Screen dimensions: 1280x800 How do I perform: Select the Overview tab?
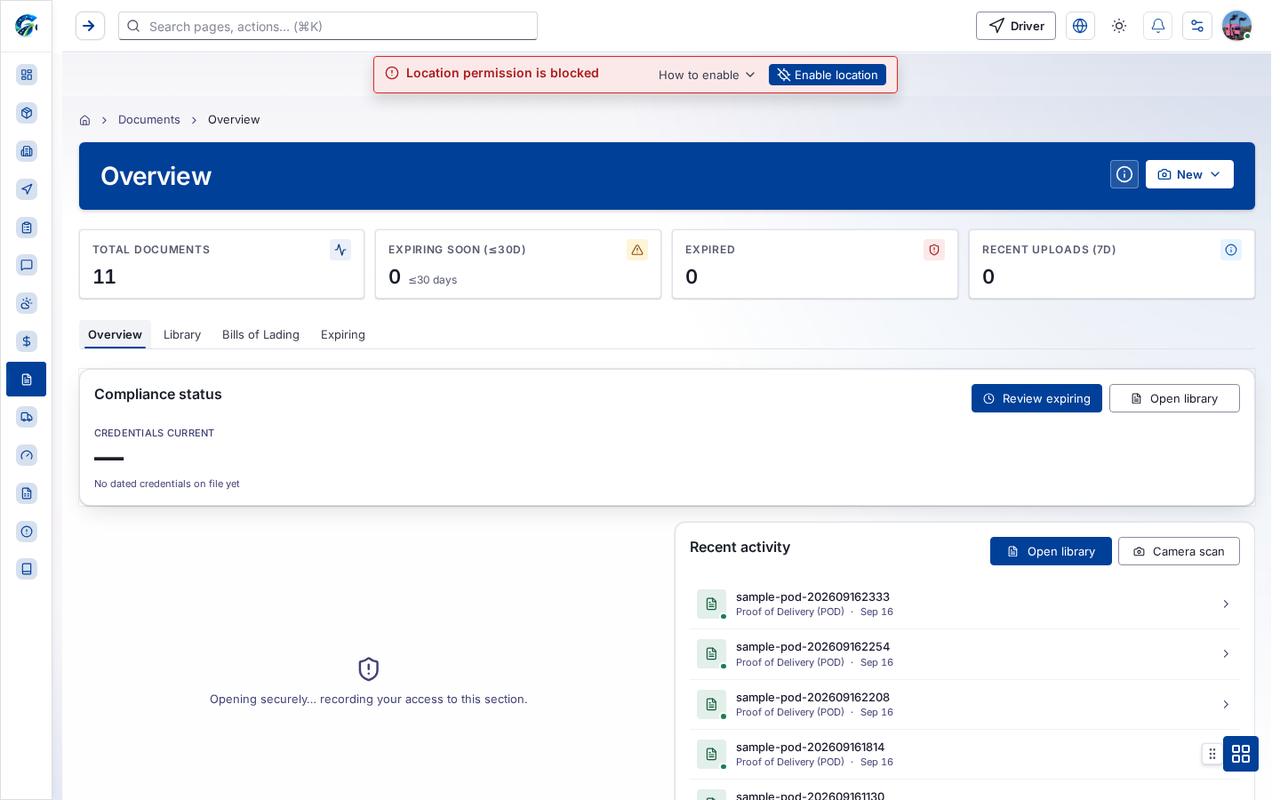point(115,334)
